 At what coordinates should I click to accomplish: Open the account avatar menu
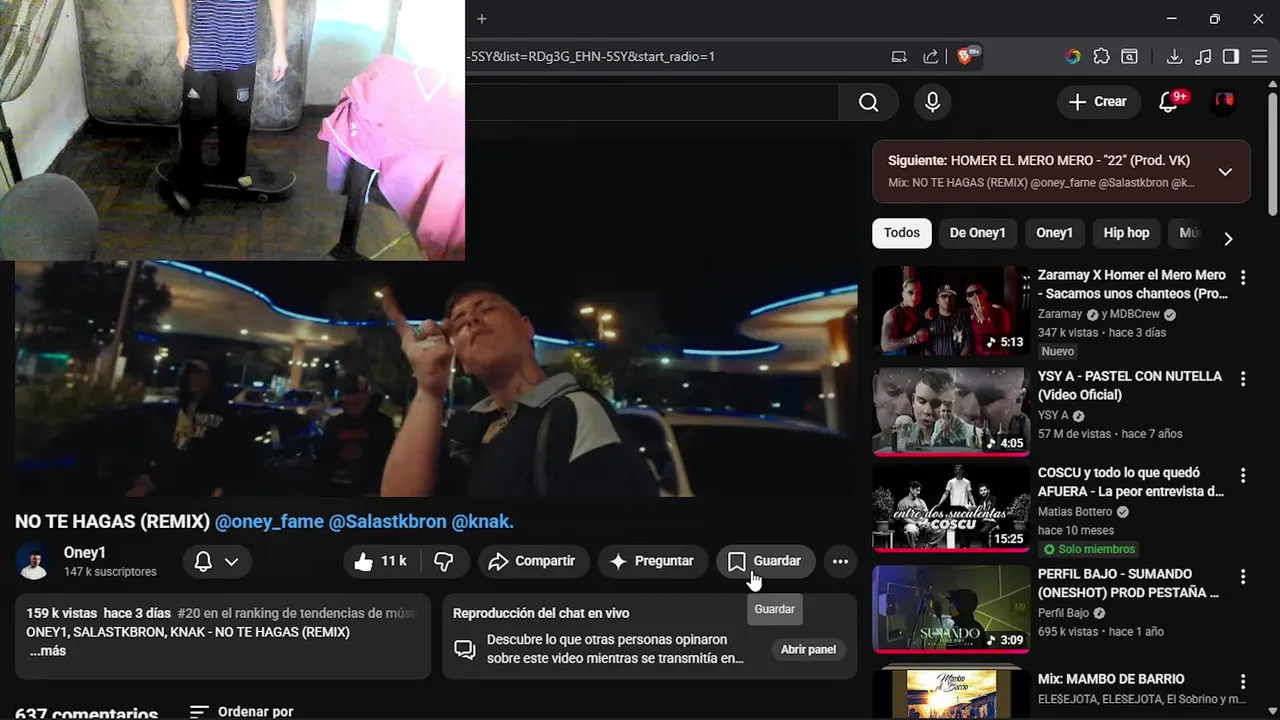coord(1224,101)
